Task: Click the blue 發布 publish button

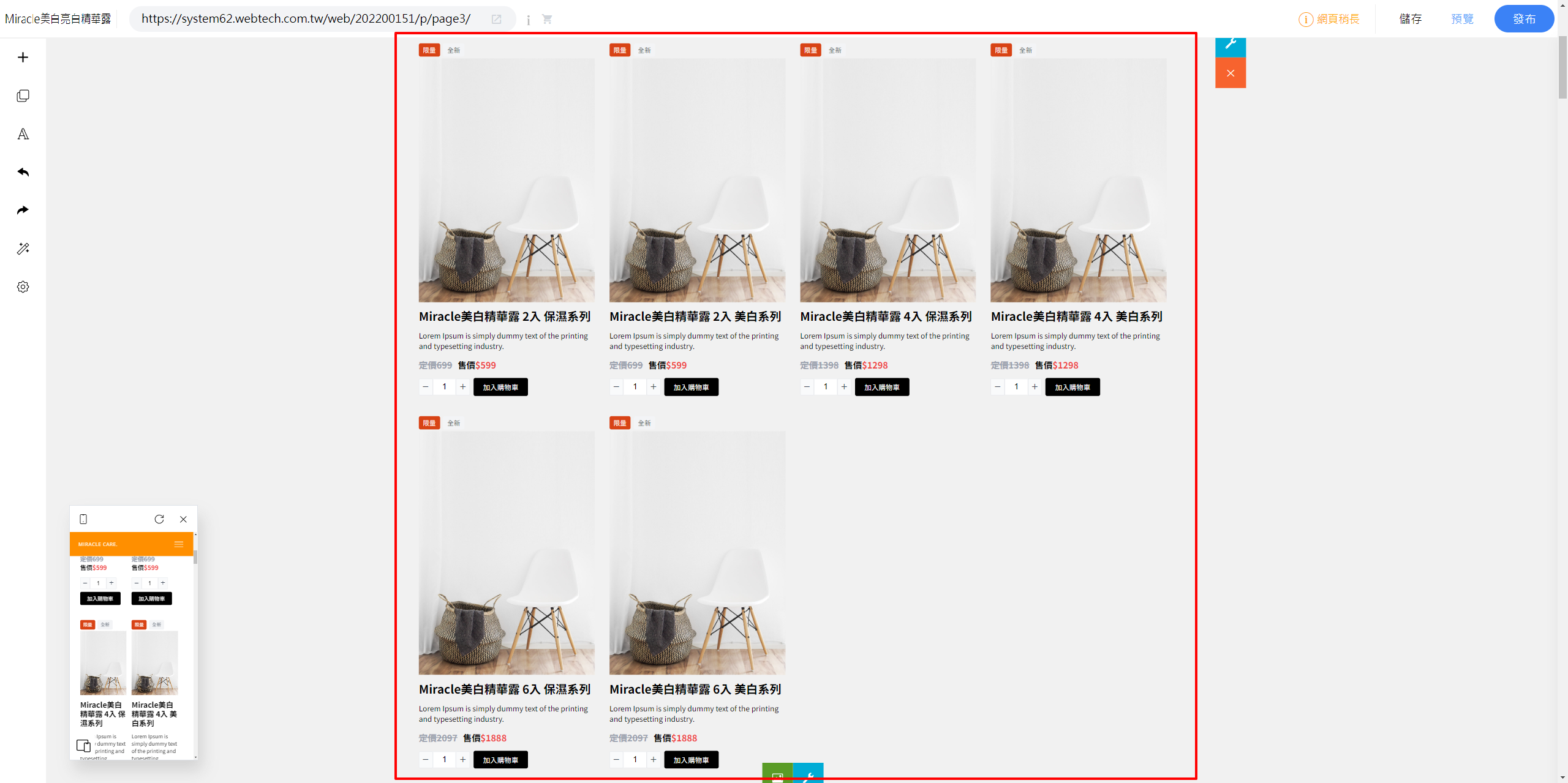Action: [x=1524, y=19]
